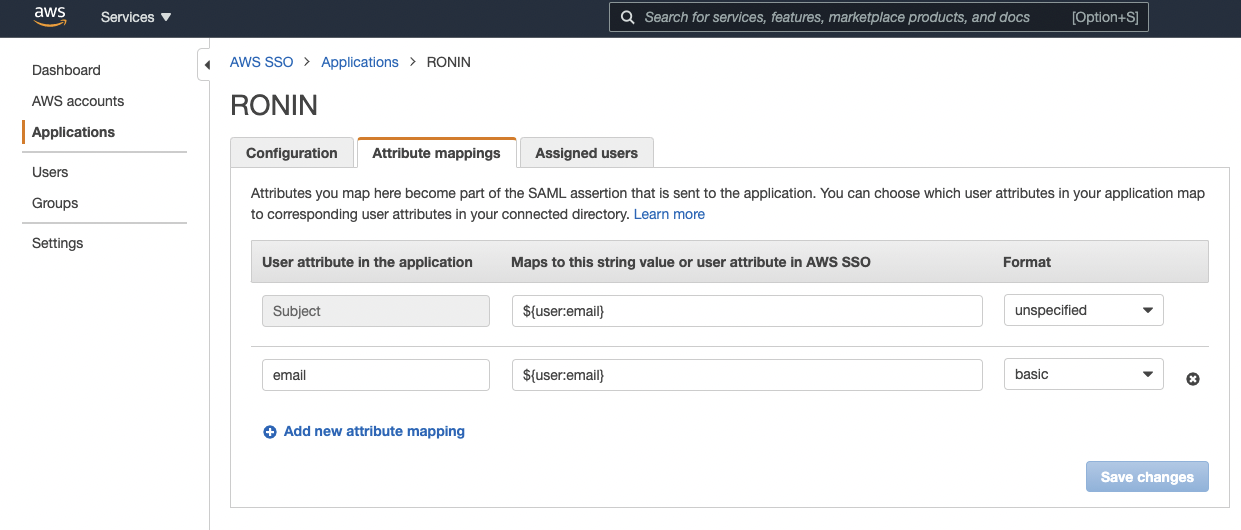The height and width of the screenshot is (530, 1241).
Task: Remove the email attribute mapping row
Action: [1192, 379]
